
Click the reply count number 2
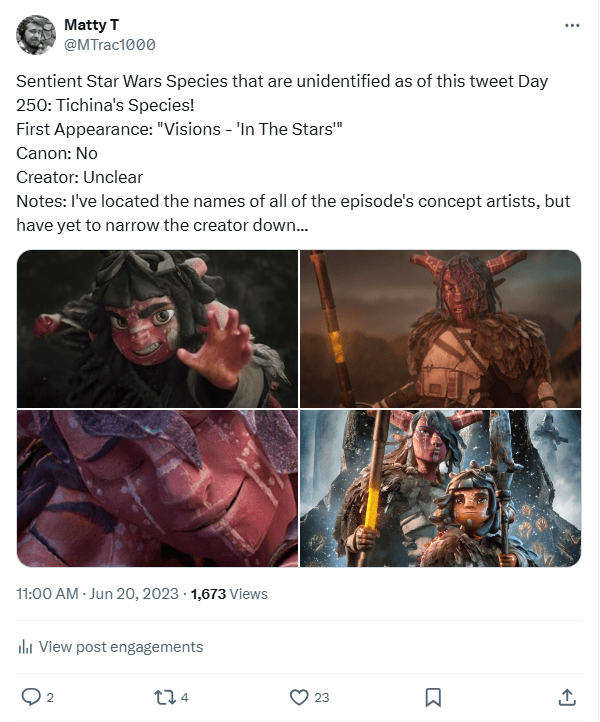(x=50, y=697)
